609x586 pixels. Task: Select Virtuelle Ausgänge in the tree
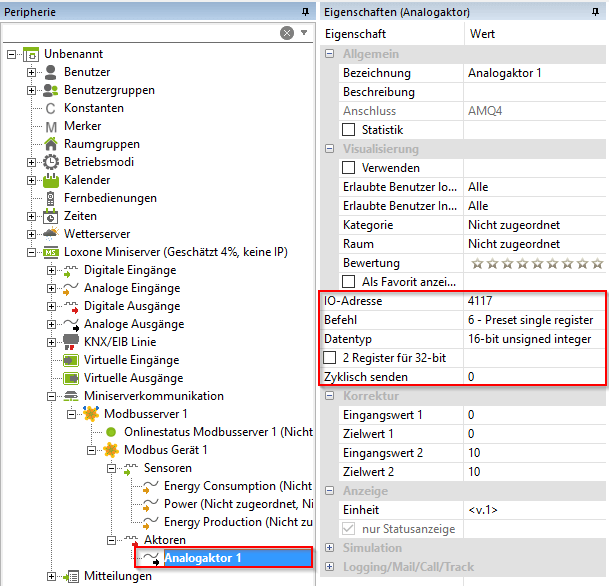coord(133,378)
